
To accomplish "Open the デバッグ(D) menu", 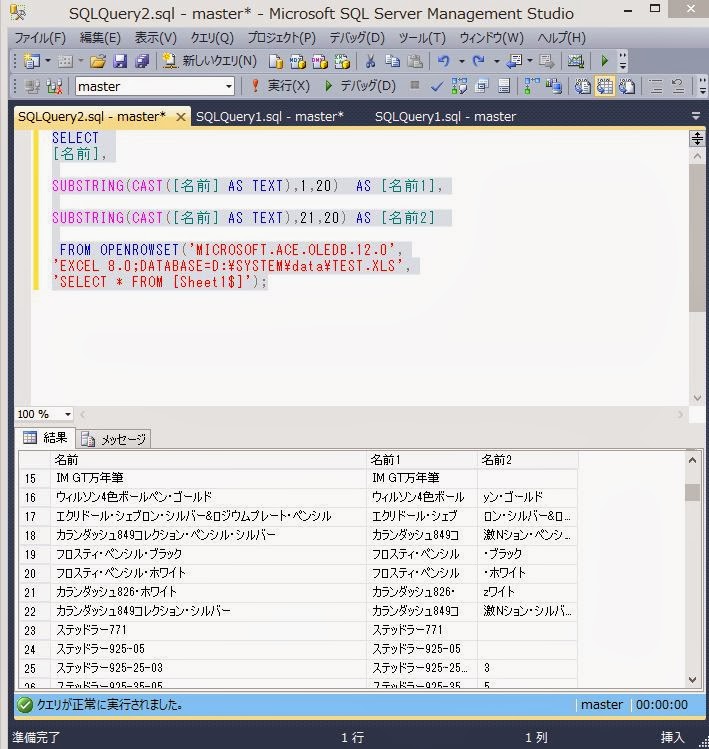I will [x=357, y=38].
